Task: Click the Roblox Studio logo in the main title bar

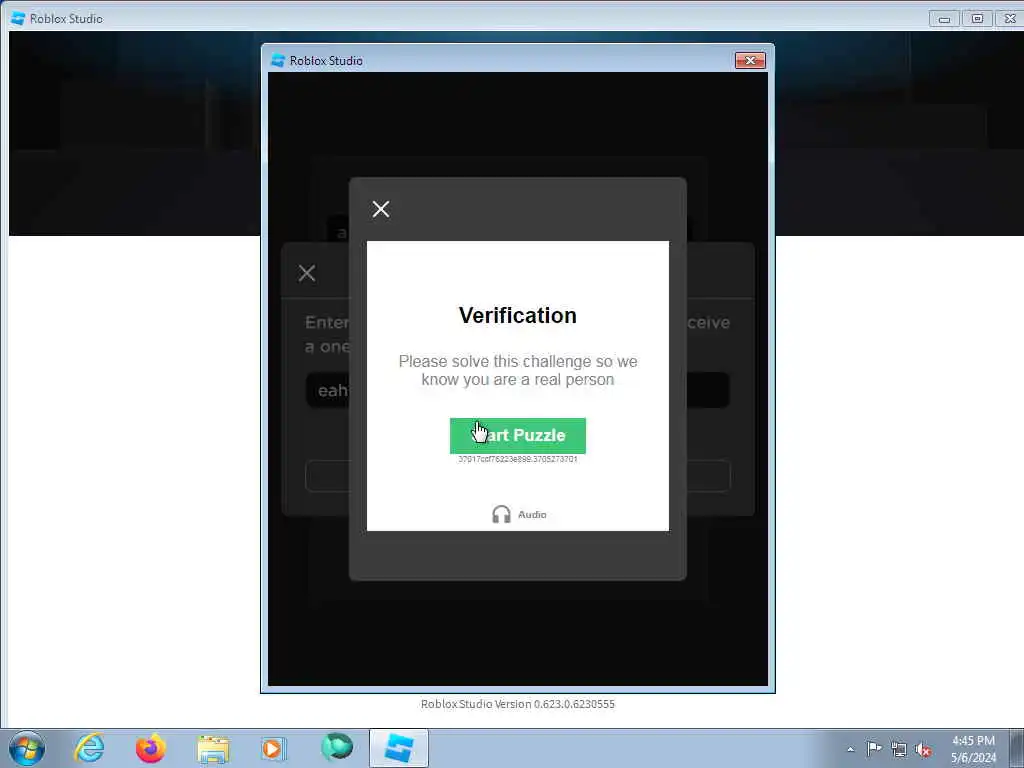Action: coord(18,18)
